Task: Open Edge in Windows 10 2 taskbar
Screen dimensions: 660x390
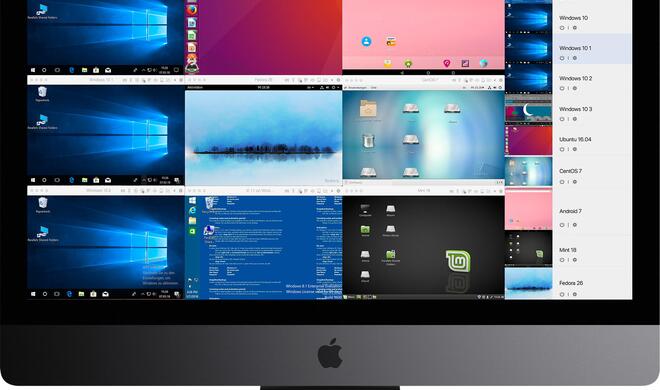Action: tap(69, 294)
